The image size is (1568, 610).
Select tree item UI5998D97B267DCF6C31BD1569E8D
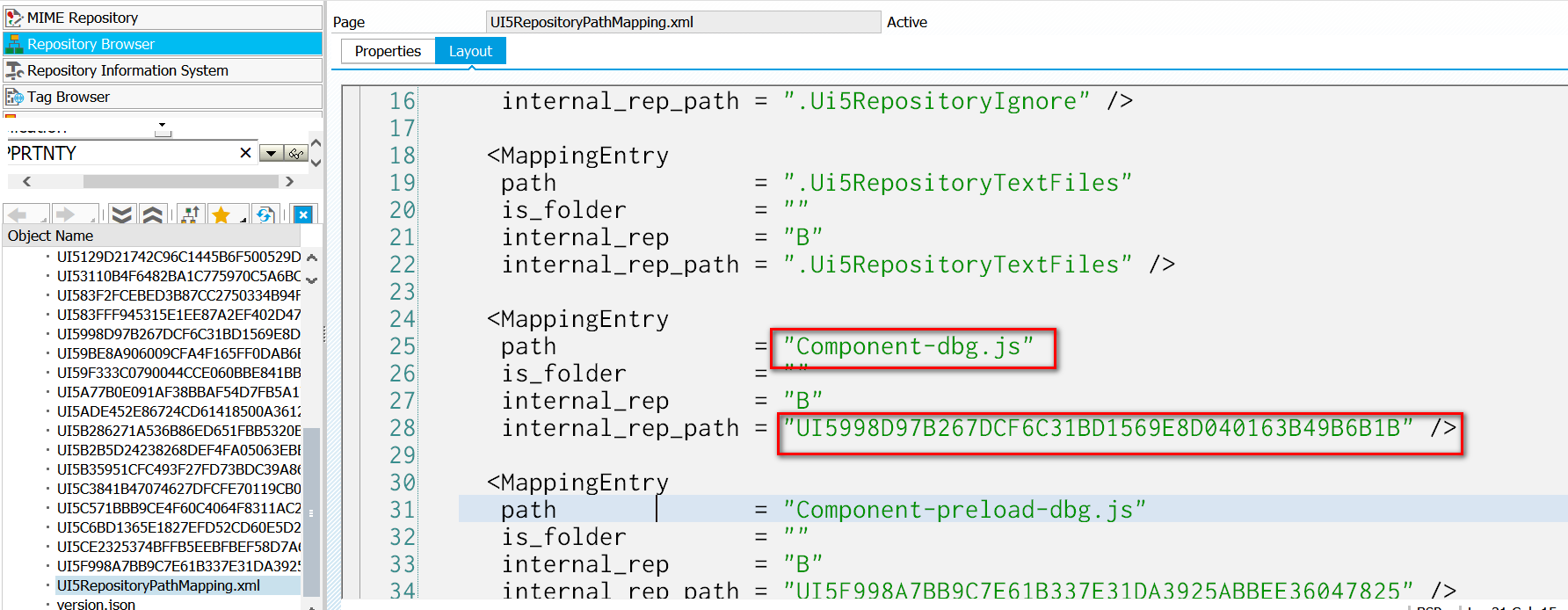[178, 334]
